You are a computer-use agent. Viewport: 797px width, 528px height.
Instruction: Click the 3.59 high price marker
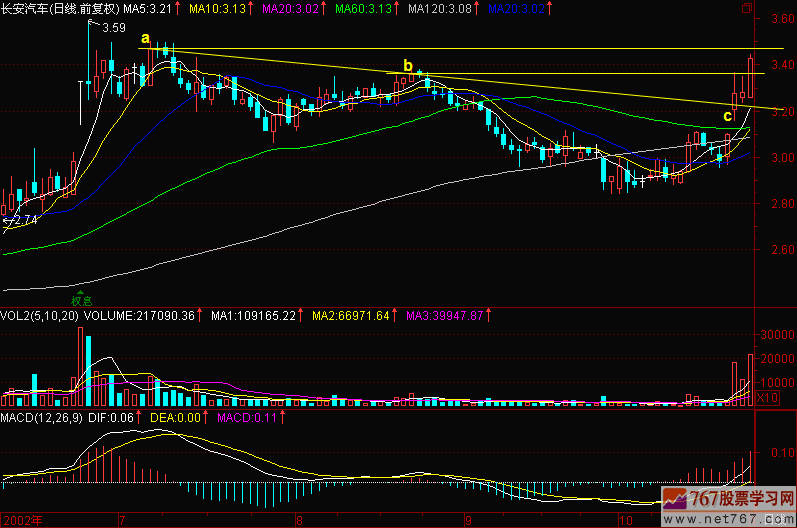coord(113,28)
